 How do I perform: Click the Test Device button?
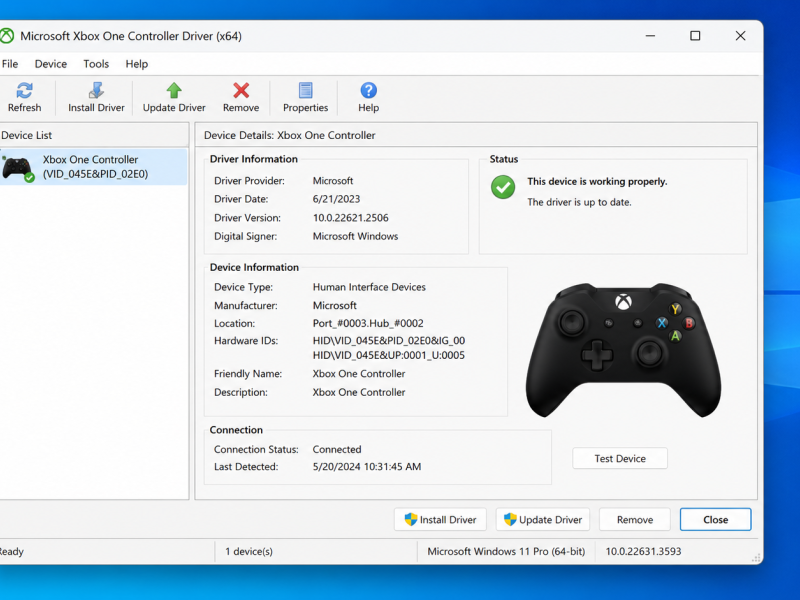point(620,458)
